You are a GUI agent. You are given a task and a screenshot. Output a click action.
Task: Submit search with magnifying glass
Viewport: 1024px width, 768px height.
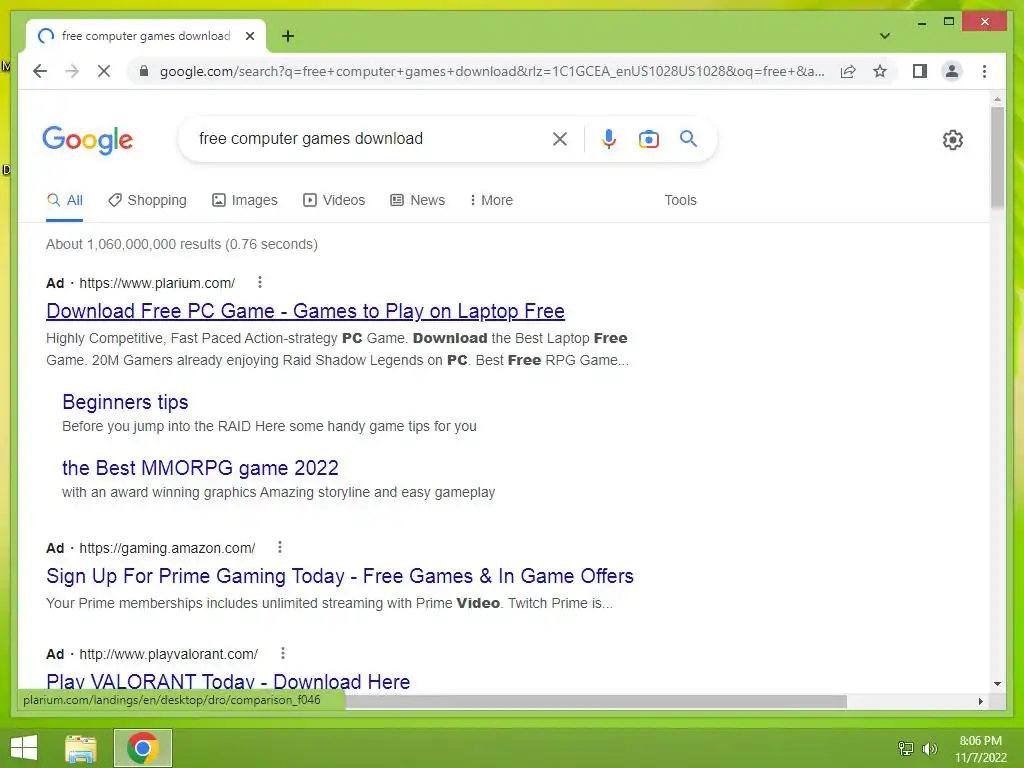pos(688,138)
